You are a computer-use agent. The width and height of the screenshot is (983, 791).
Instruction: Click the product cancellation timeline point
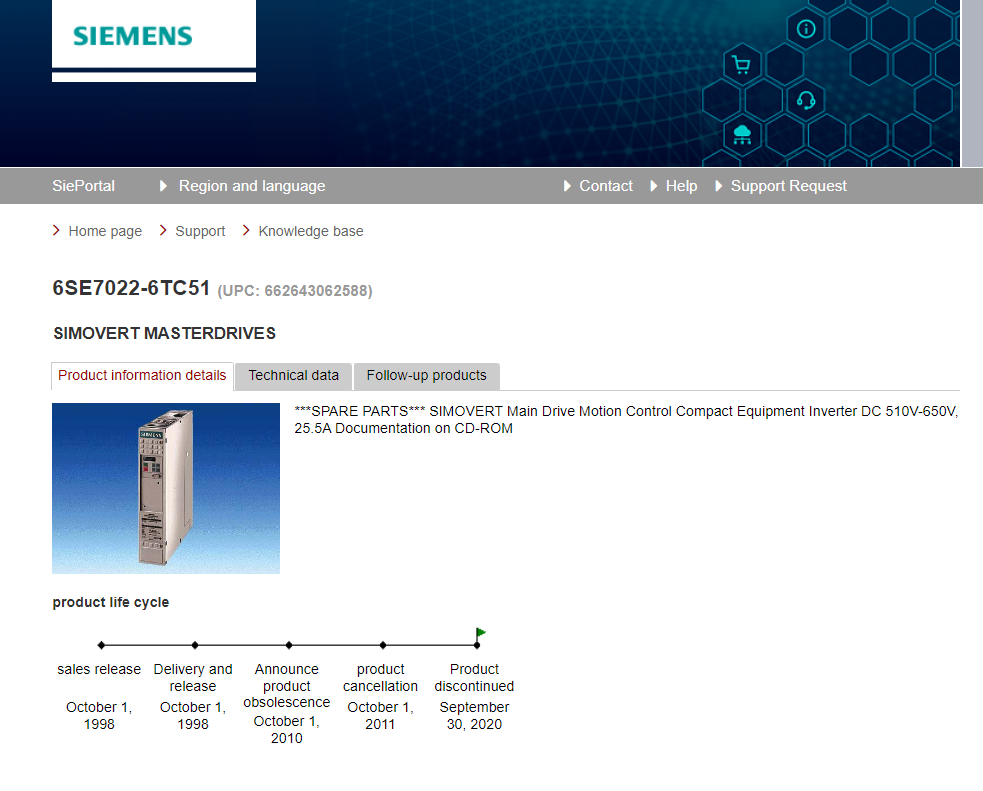click(x=383, y=645)
